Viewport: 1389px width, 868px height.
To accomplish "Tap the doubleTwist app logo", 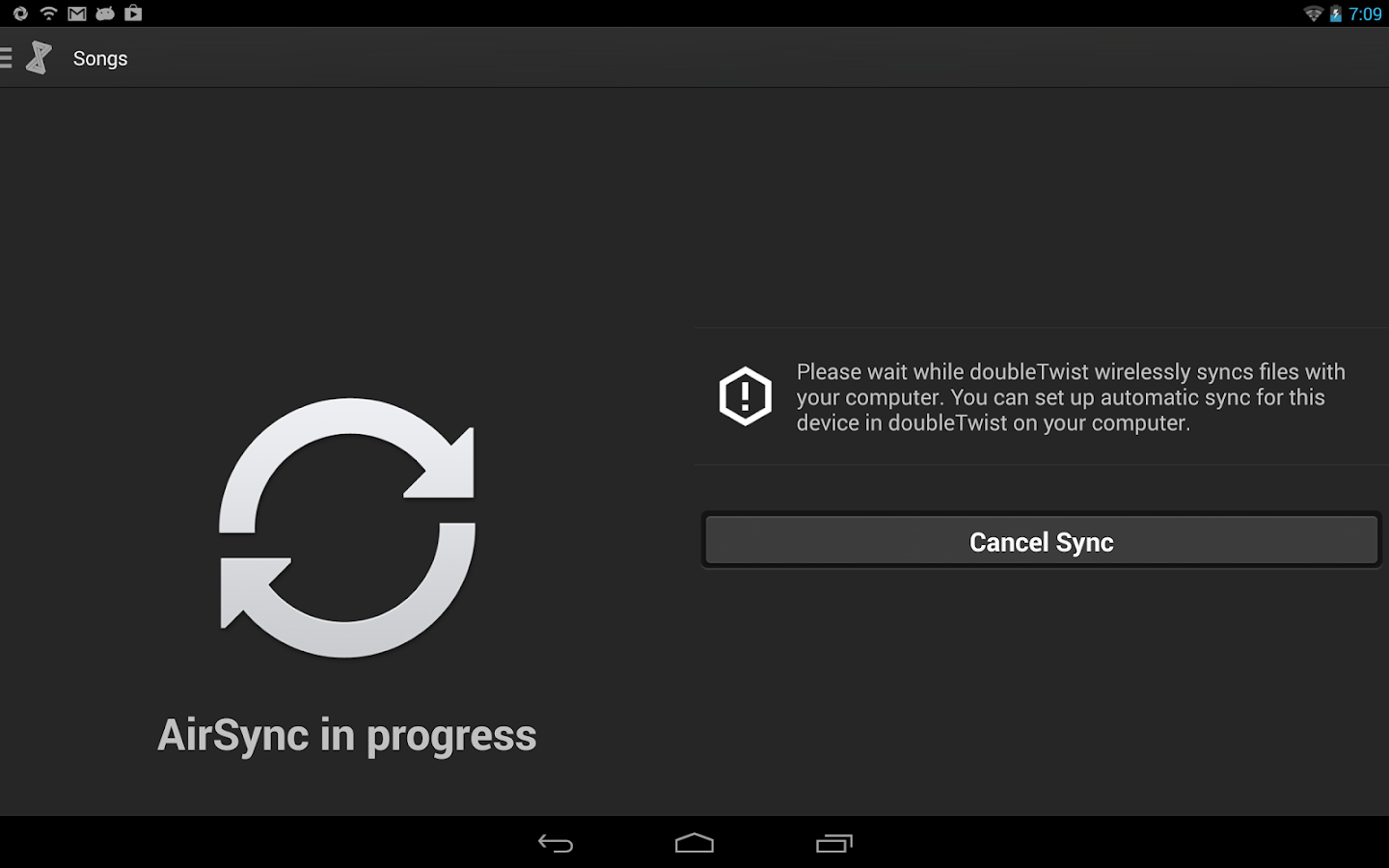I will 39,58.
